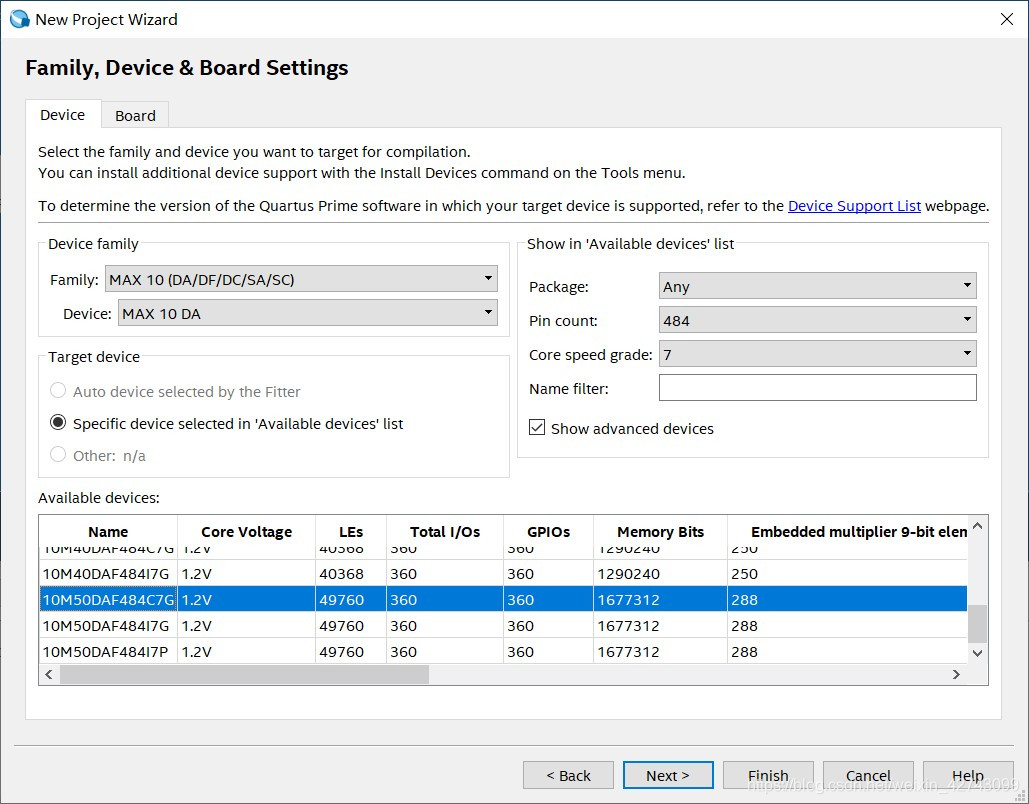This screenshot has width=1029, height=804.
Task: Sort by Memory Bits column header
Action: tap(660, 532)
